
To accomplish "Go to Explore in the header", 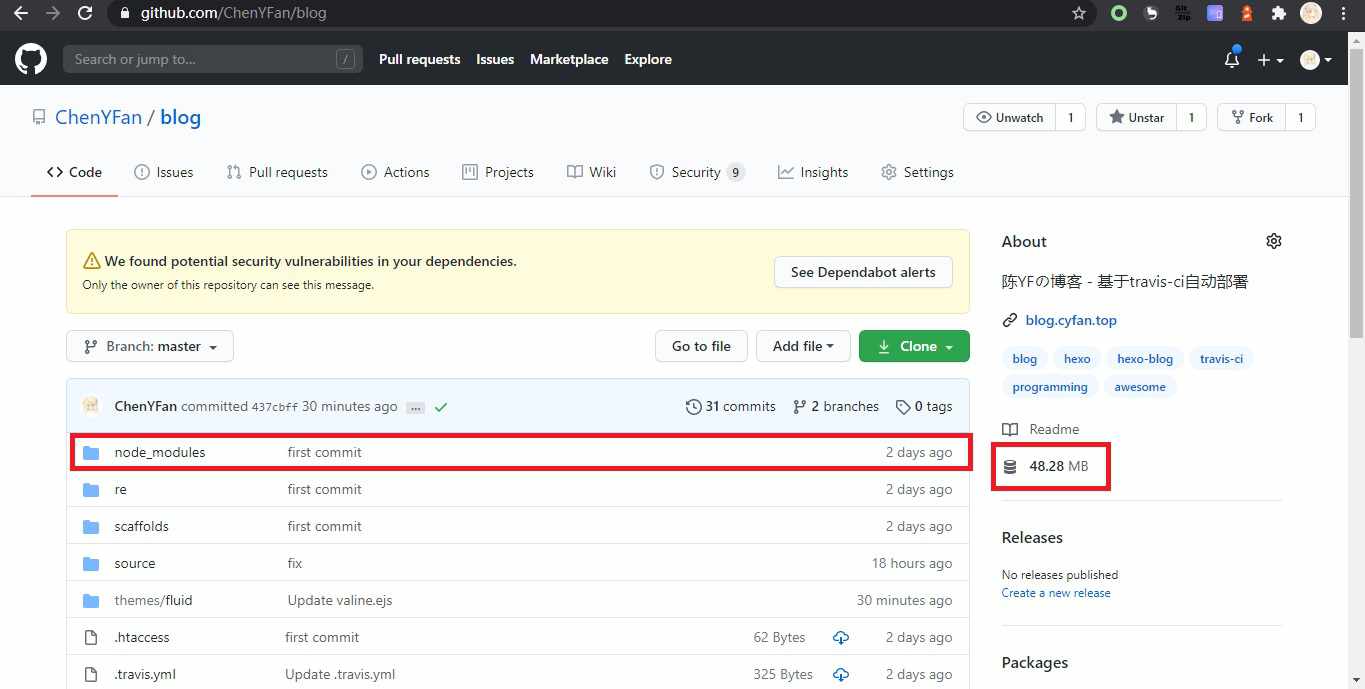I will [x=648, y=59].
